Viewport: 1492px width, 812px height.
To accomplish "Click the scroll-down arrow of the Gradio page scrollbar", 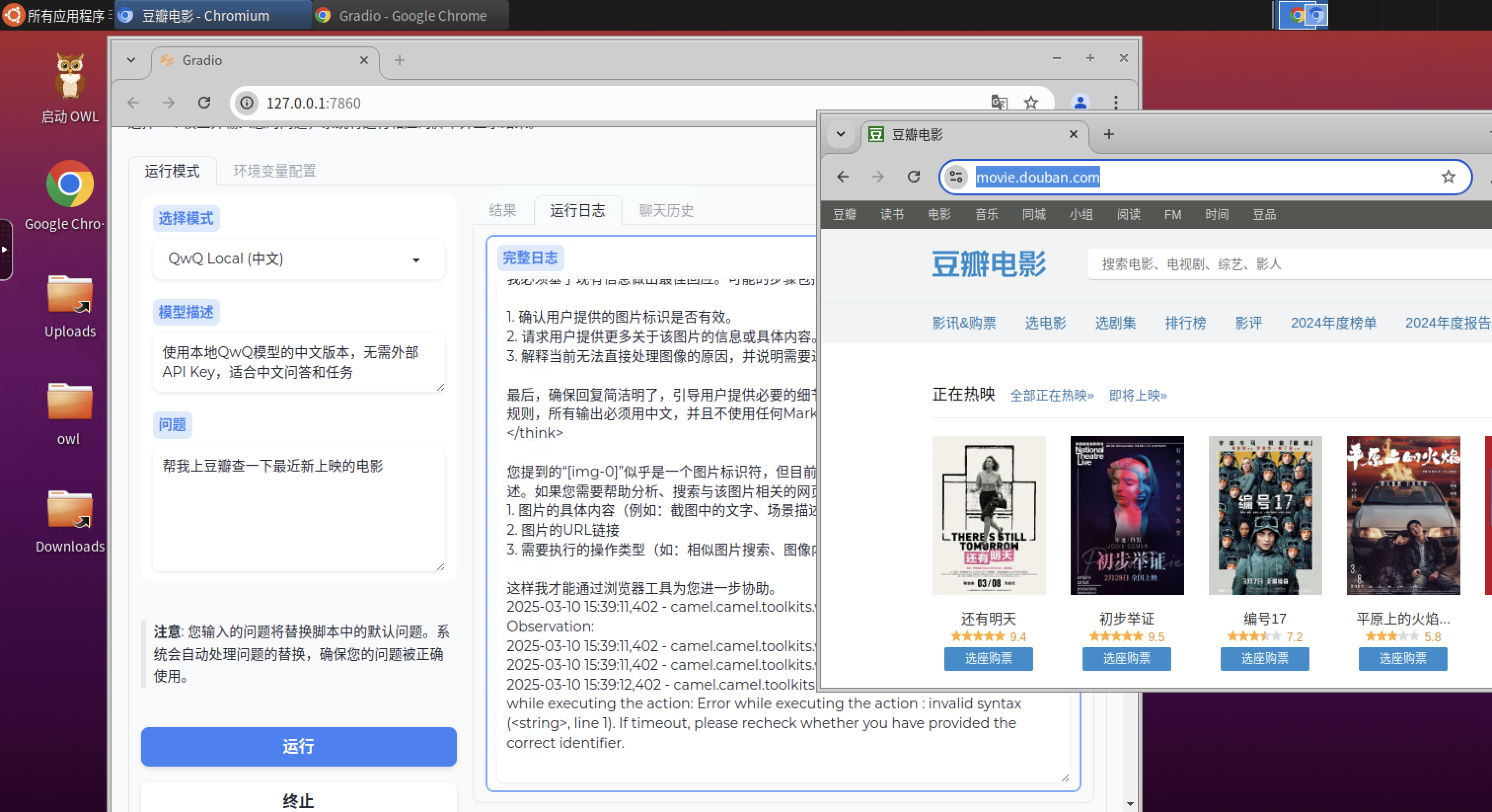I will coord(1130,804).
